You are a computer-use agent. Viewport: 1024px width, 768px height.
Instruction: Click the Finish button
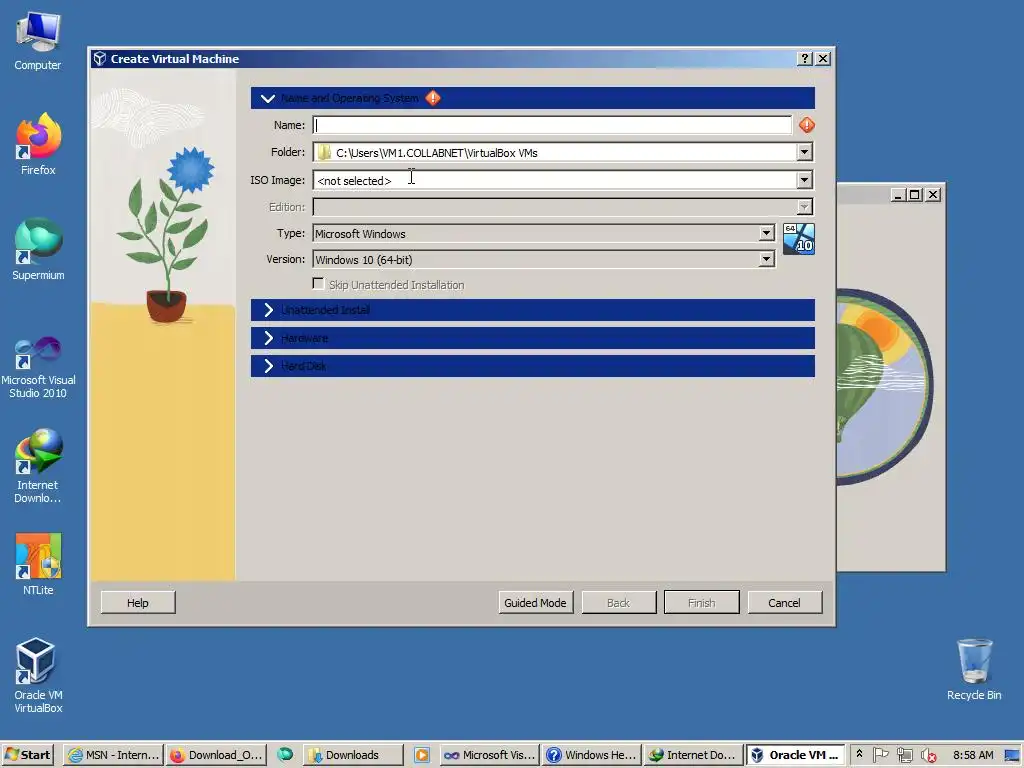[x=701, y=602]
